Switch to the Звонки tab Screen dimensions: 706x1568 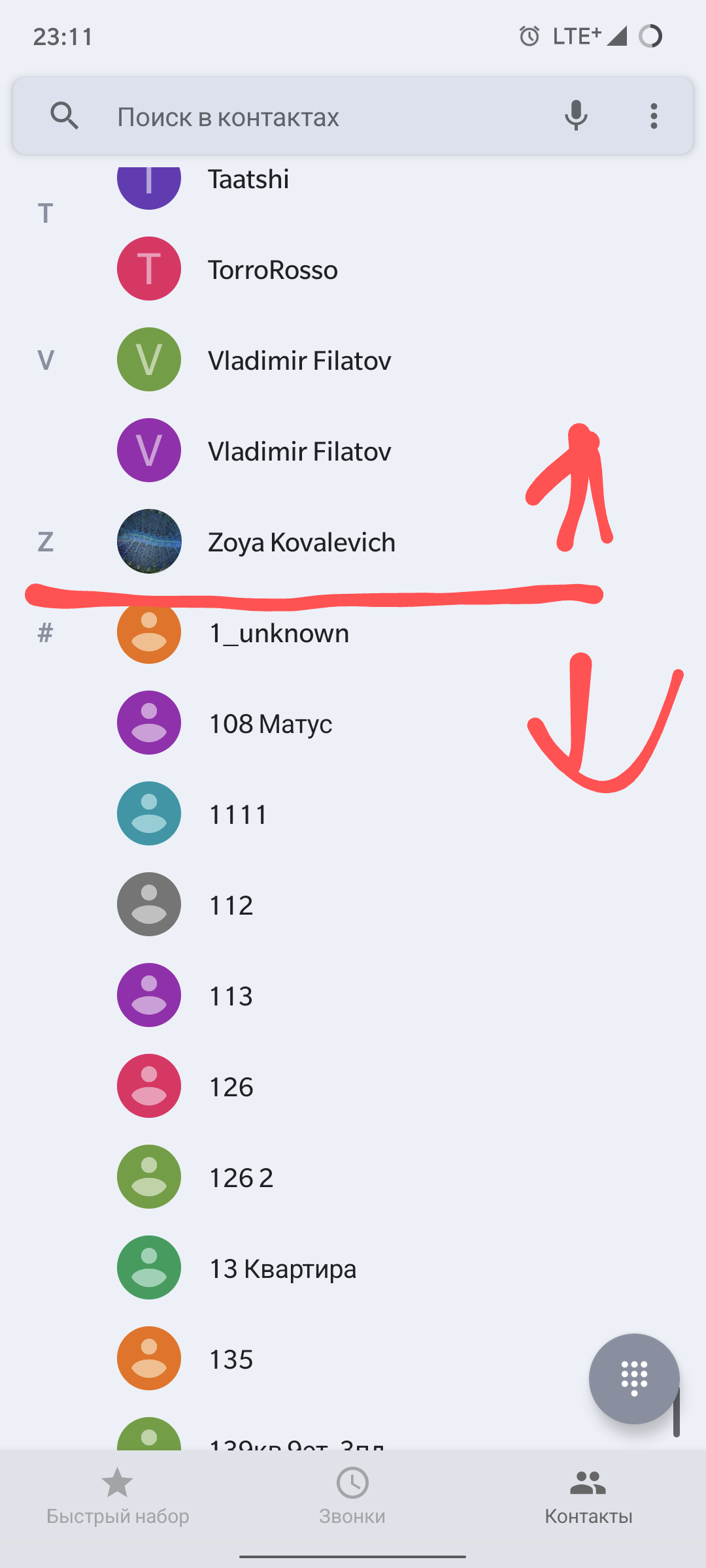tap(352, 1496)
